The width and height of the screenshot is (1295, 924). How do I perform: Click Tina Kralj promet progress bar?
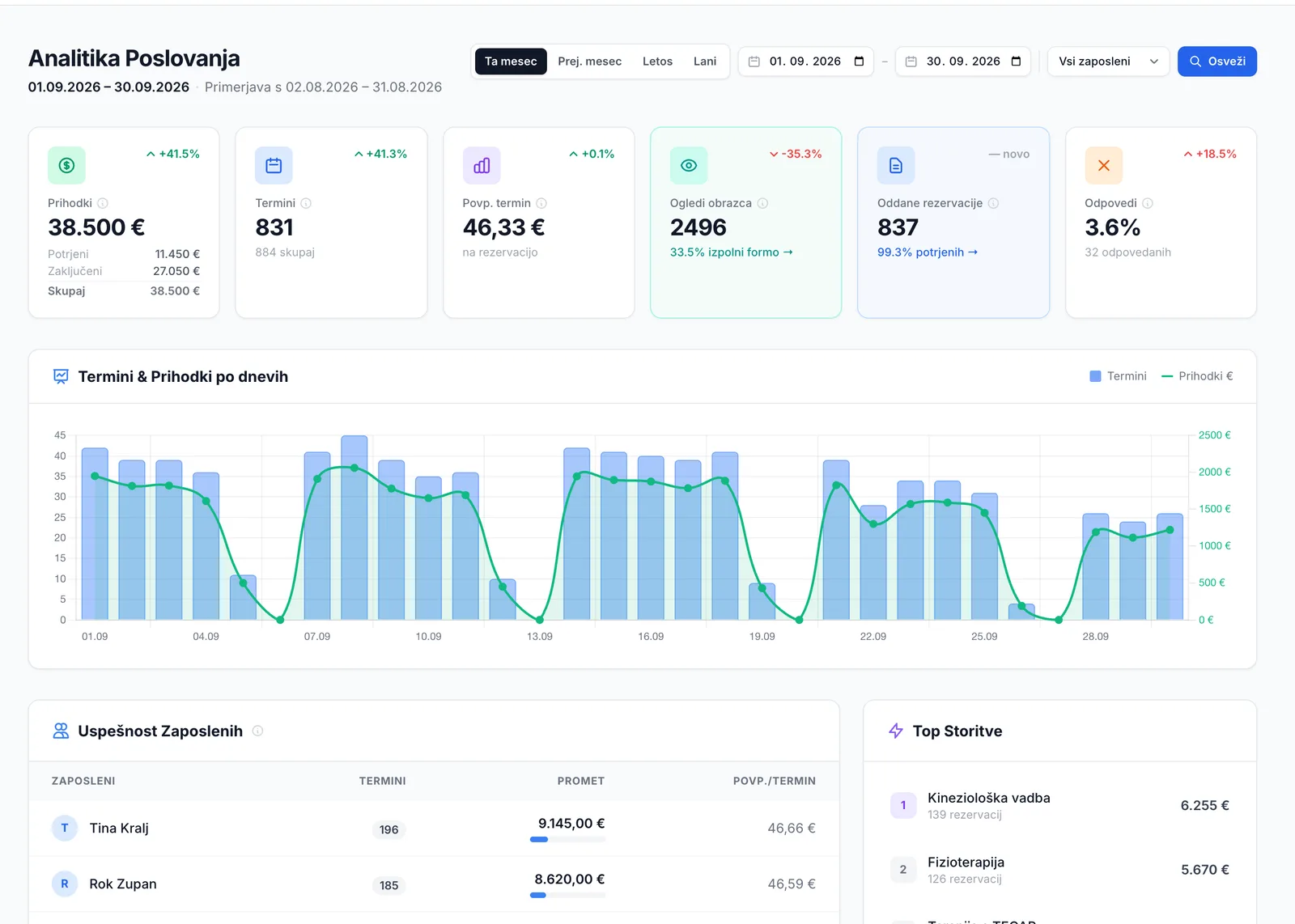(x=567, y=840)
